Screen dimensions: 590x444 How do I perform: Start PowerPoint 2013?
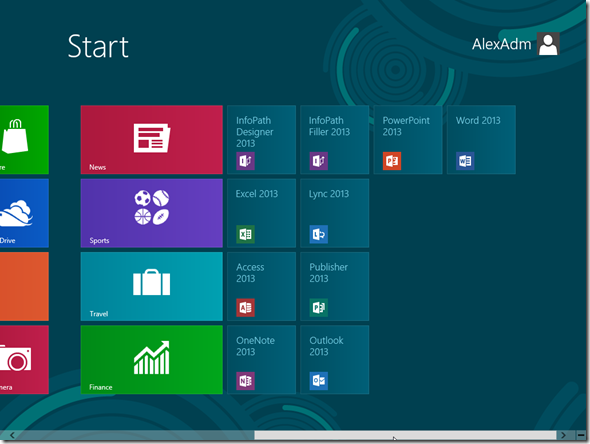coord(408,140)
